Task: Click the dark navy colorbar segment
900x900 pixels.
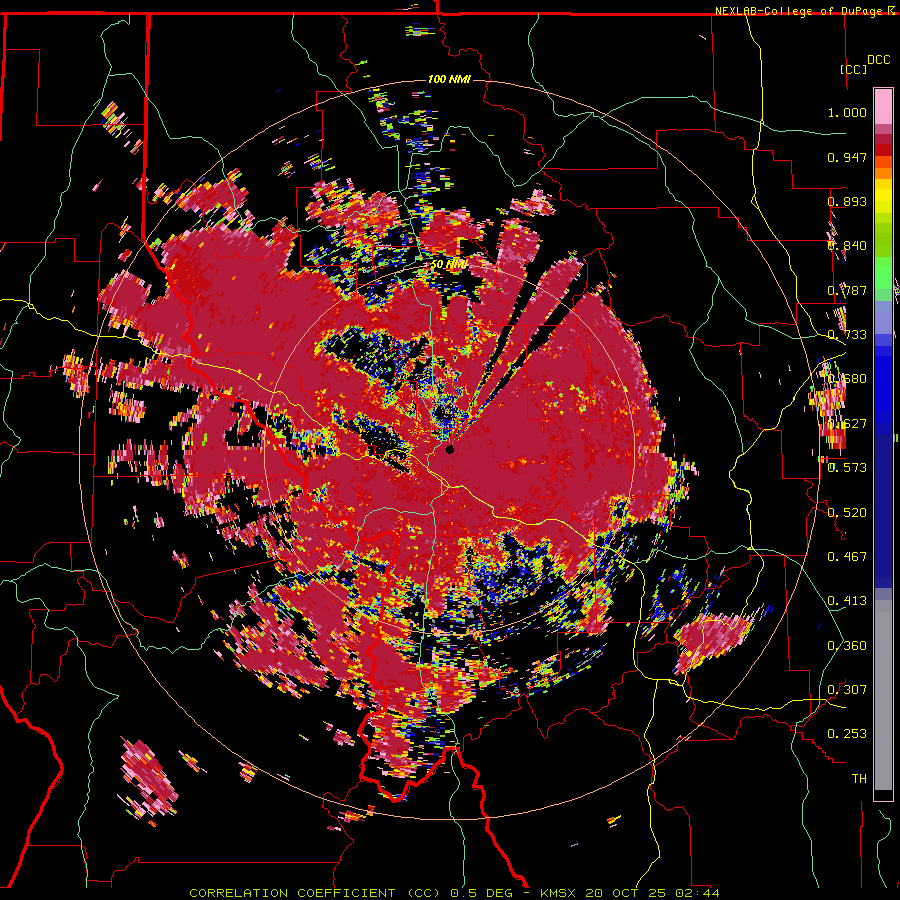Action: point(883,505)
